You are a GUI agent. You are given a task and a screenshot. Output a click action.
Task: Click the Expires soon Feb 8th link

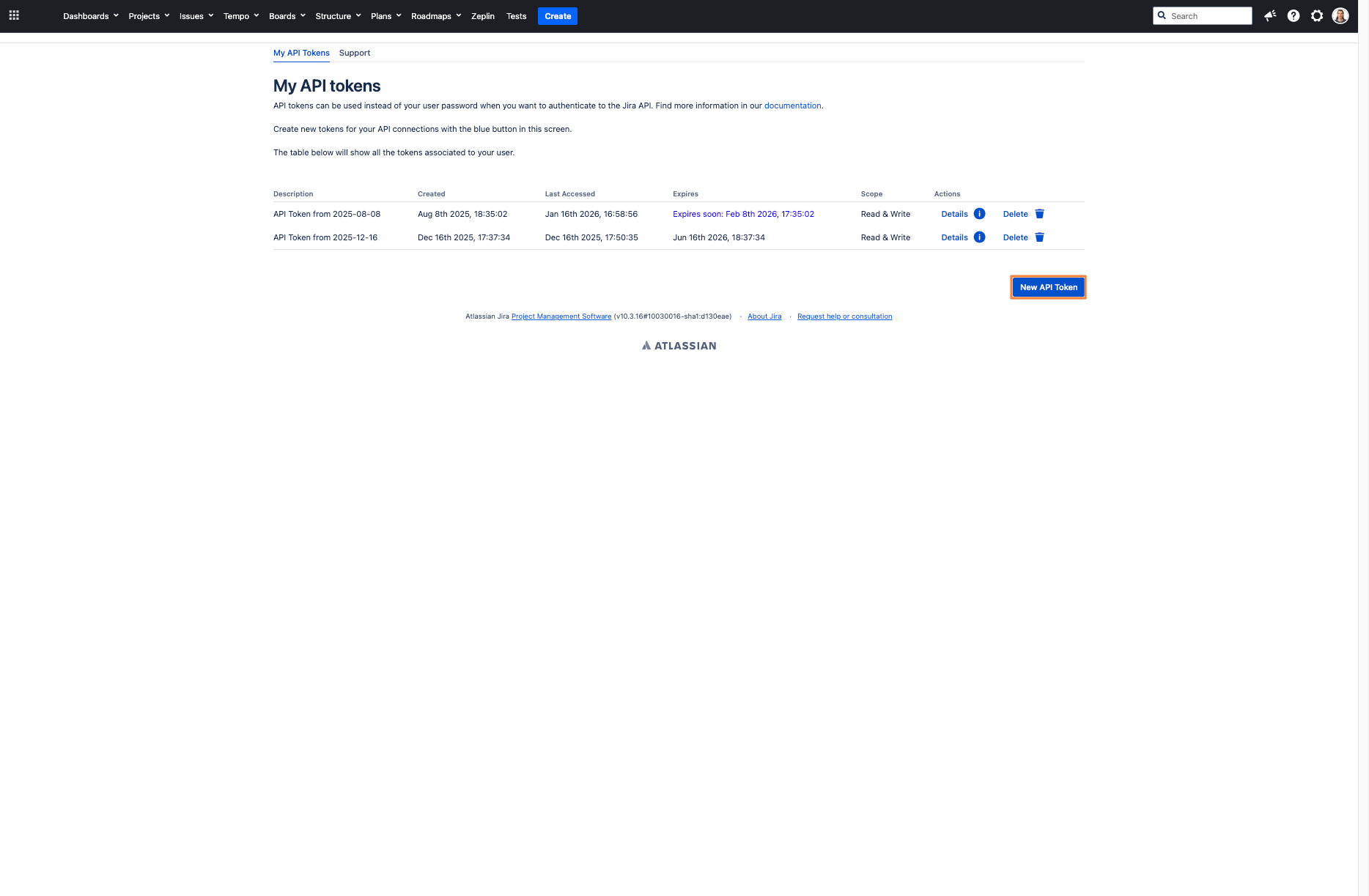tap(743, 214)
